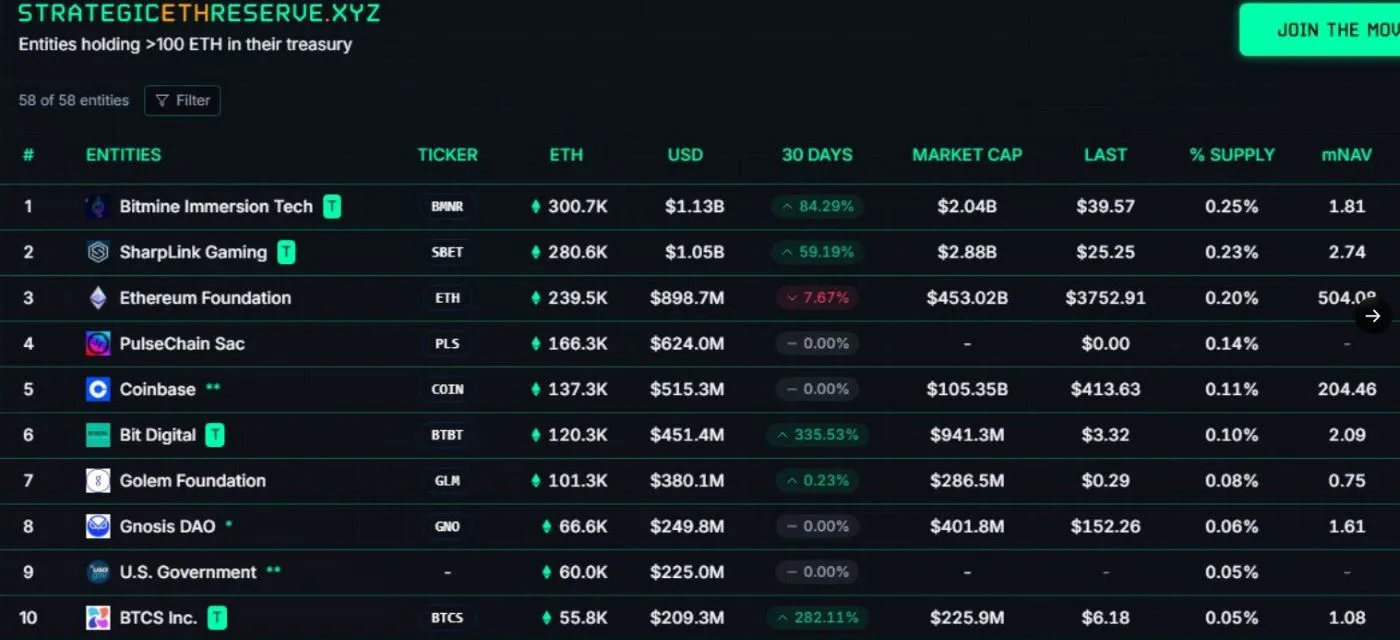The image size is (1400, 640).
Task: Select the Ethereum Foundation diamond logo
Action: coord(97,298)
